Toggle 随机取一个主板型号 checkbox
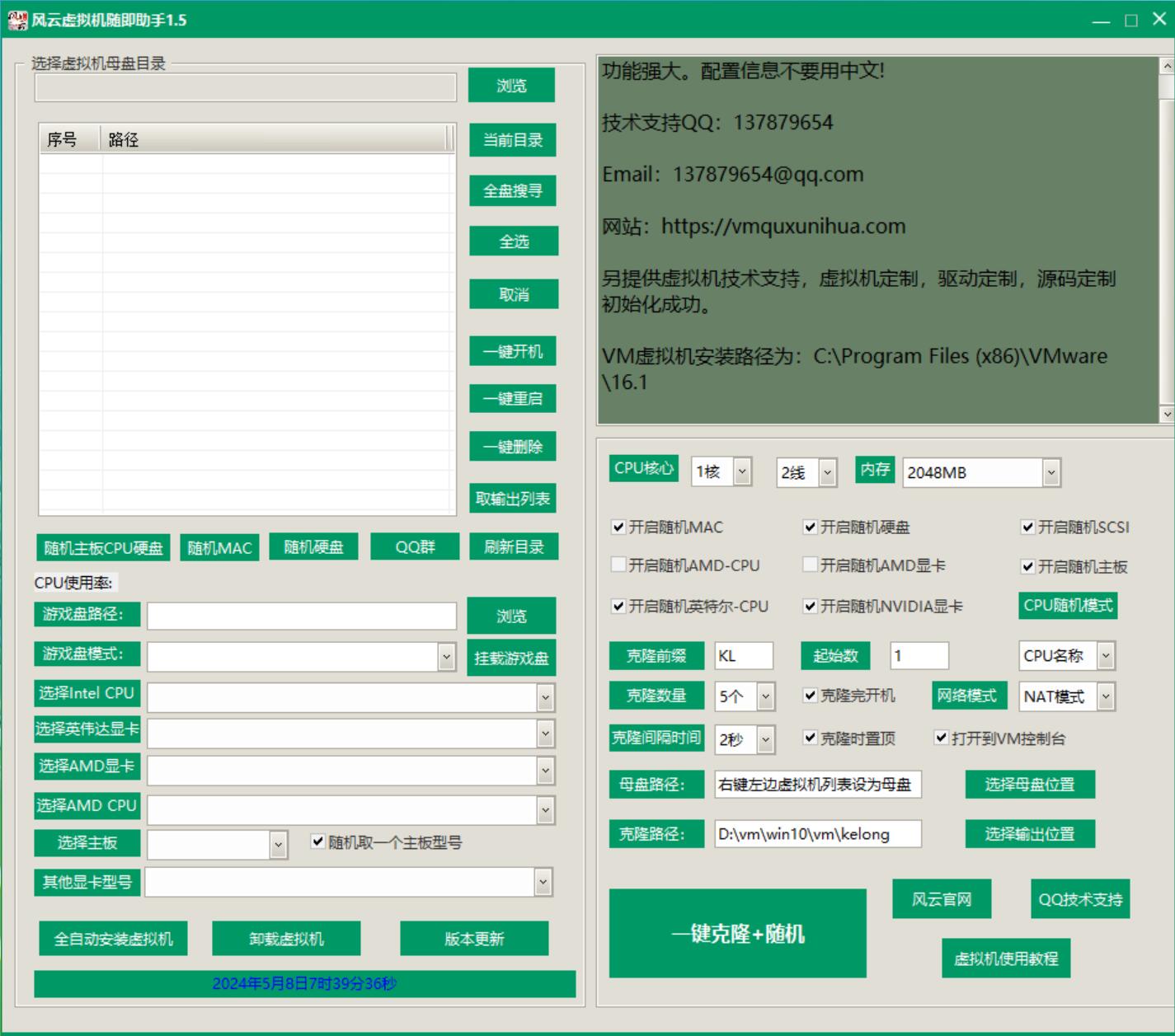1175x1036 pixels. (x=318, y=841)
